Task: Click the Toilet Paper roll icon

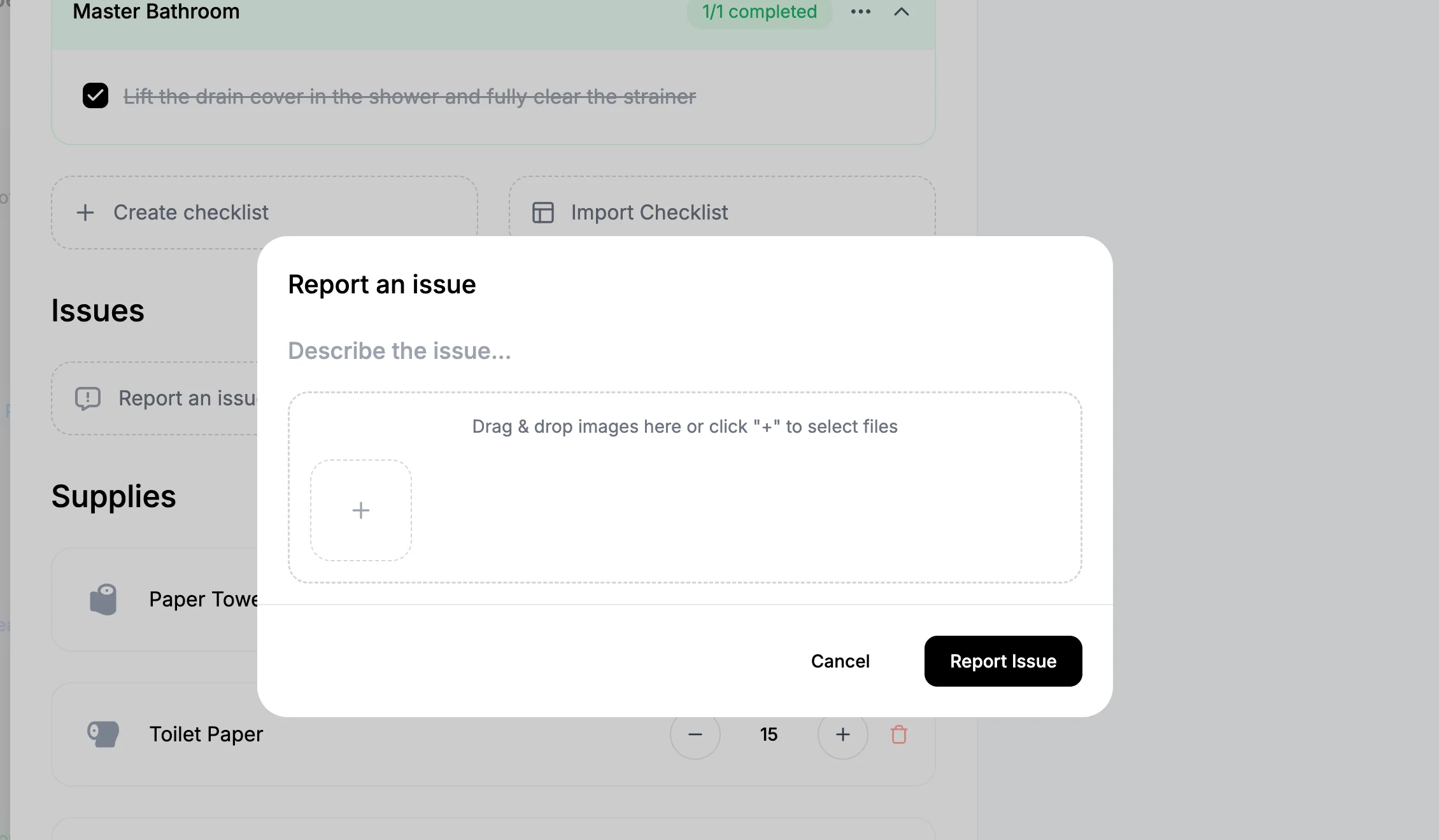Action: point(103,734)
